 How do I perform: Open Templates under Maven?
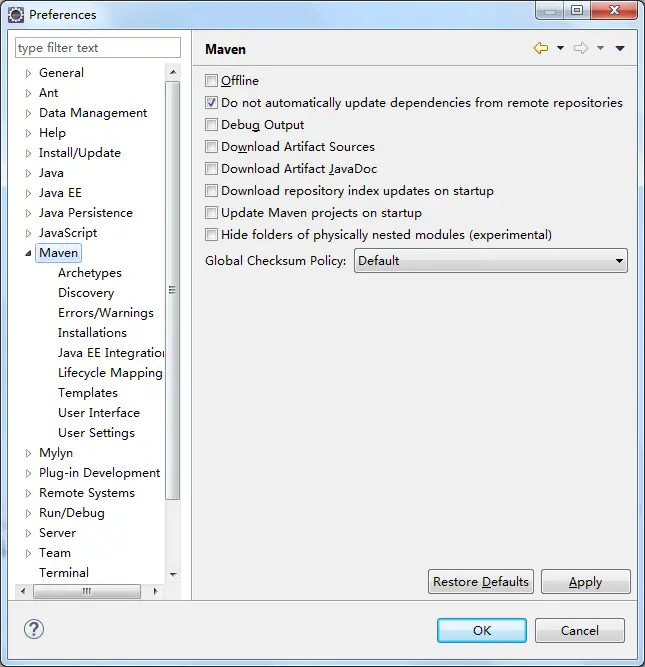point(88,393)
